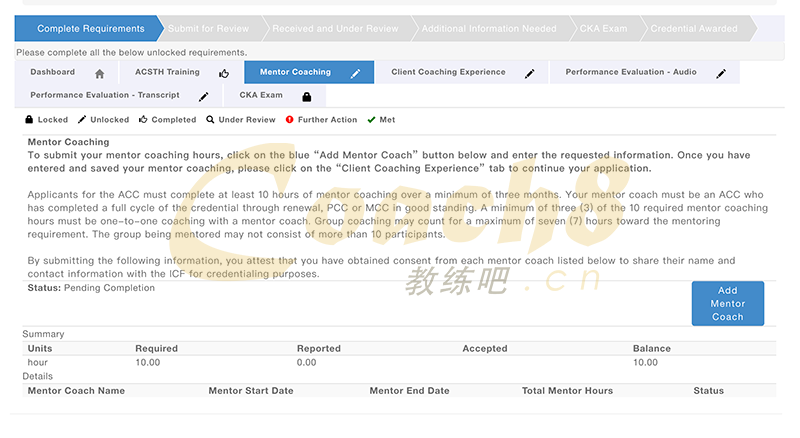Click the green Met checkmark legend icon

point(372,120)
